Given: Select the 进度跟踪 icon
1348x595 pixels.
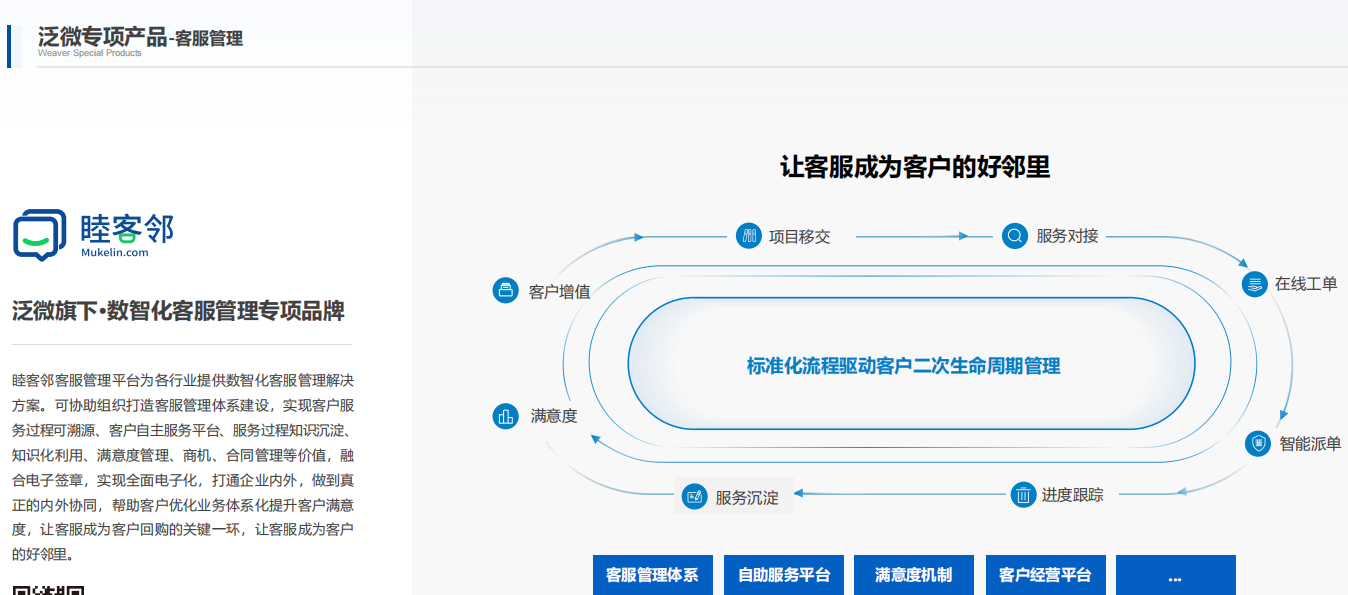Looking at the screenshot, I should click(x=1025, y=494).
